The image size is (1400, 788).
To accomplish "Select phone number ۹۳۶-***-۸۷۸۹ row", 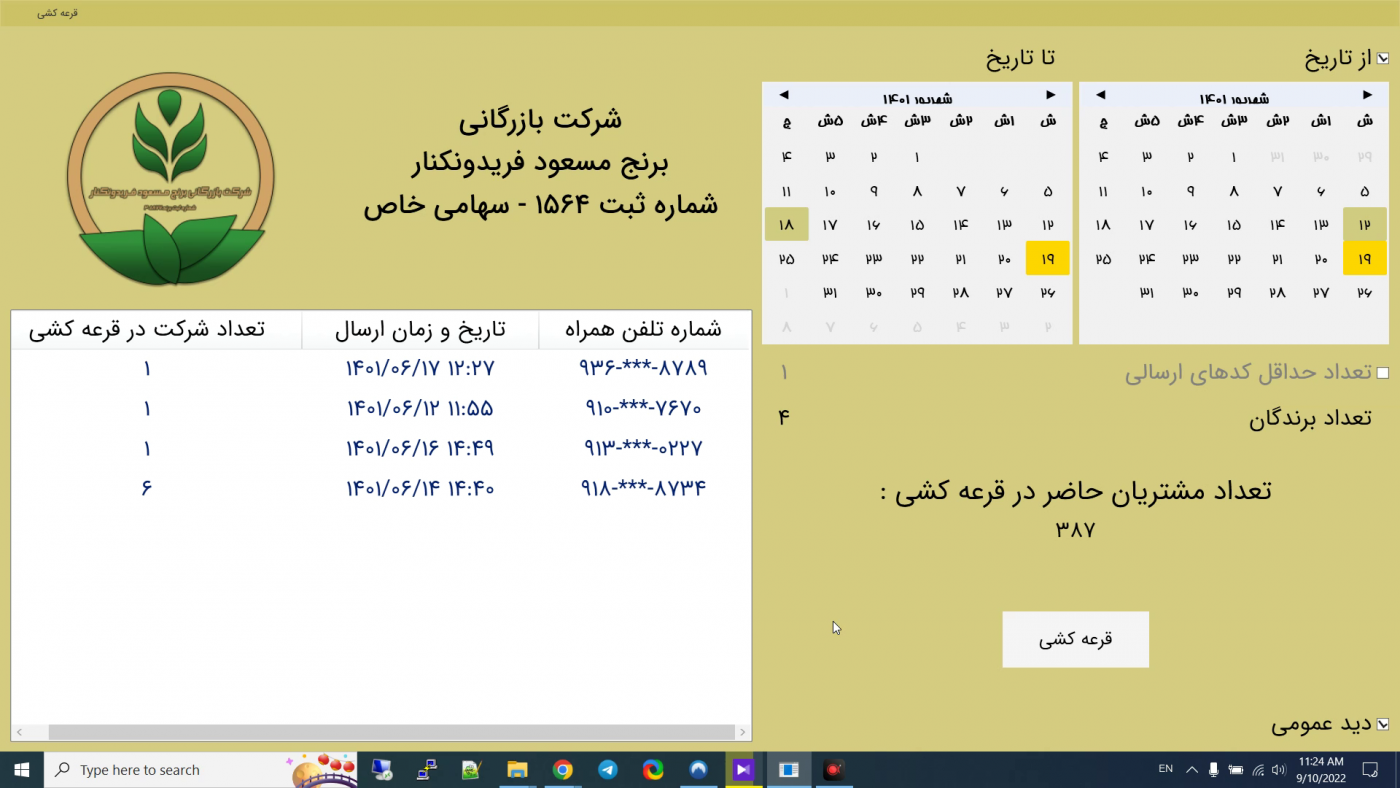I will click(643, 368).
